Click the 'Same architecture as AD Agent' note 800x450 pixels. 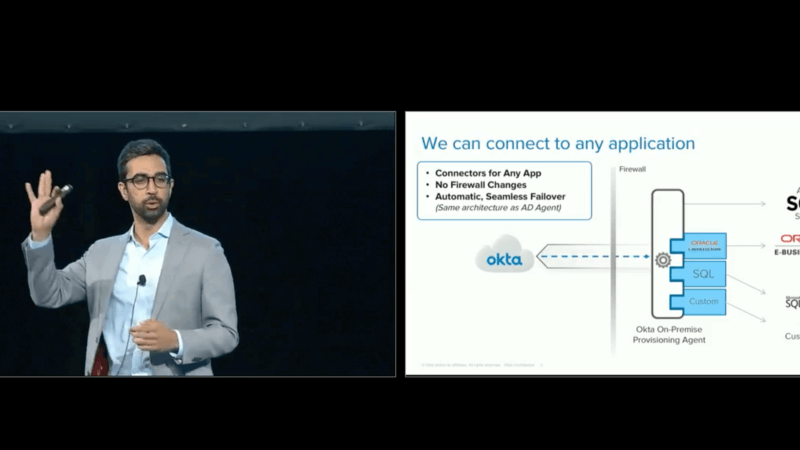tap(494, 208)
